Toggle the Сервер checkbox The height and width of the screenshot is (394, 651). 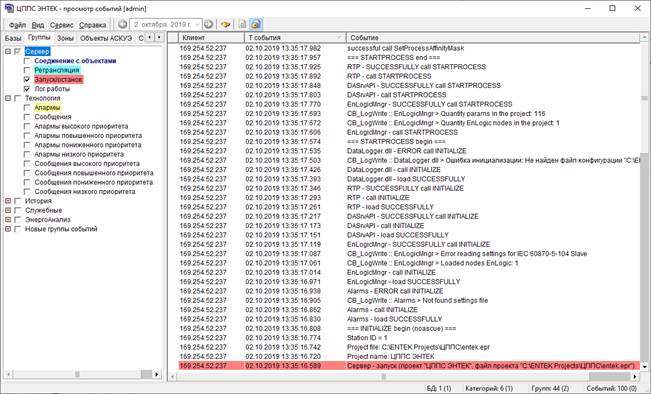click(17, 51)
